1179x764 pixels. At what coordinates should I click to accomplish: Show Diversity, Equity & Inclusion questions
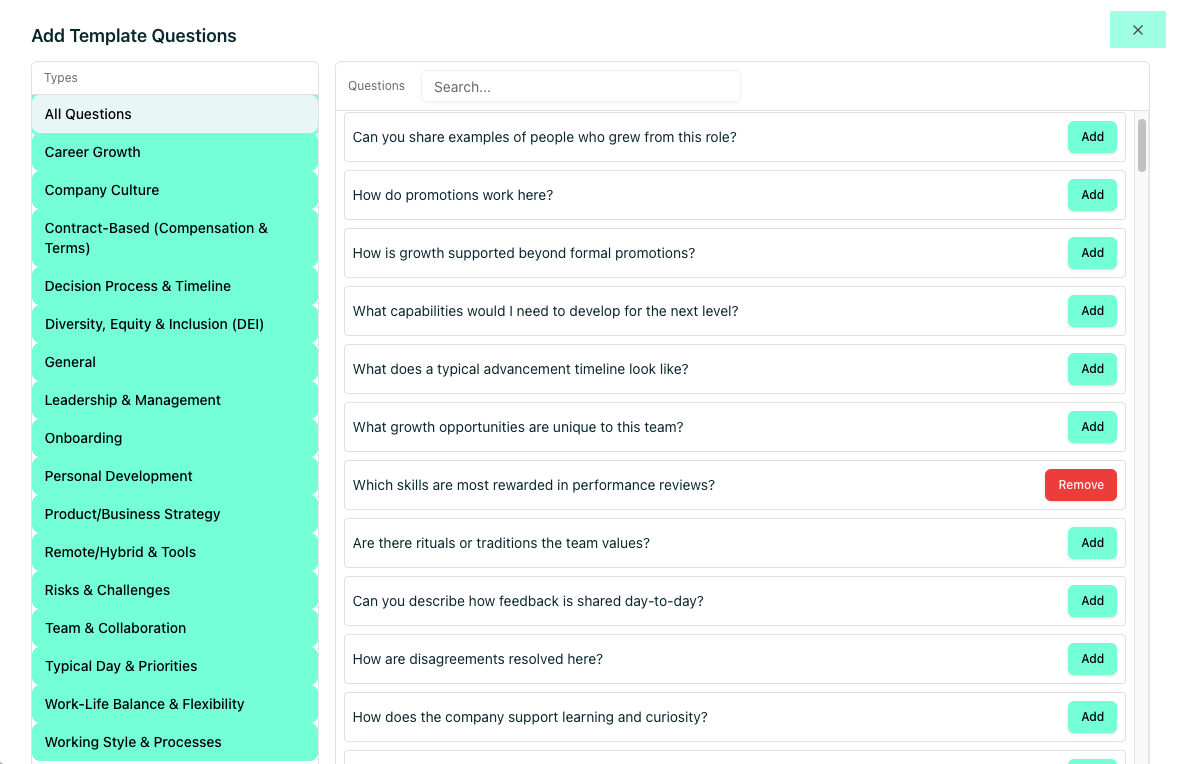pos(175,324)
